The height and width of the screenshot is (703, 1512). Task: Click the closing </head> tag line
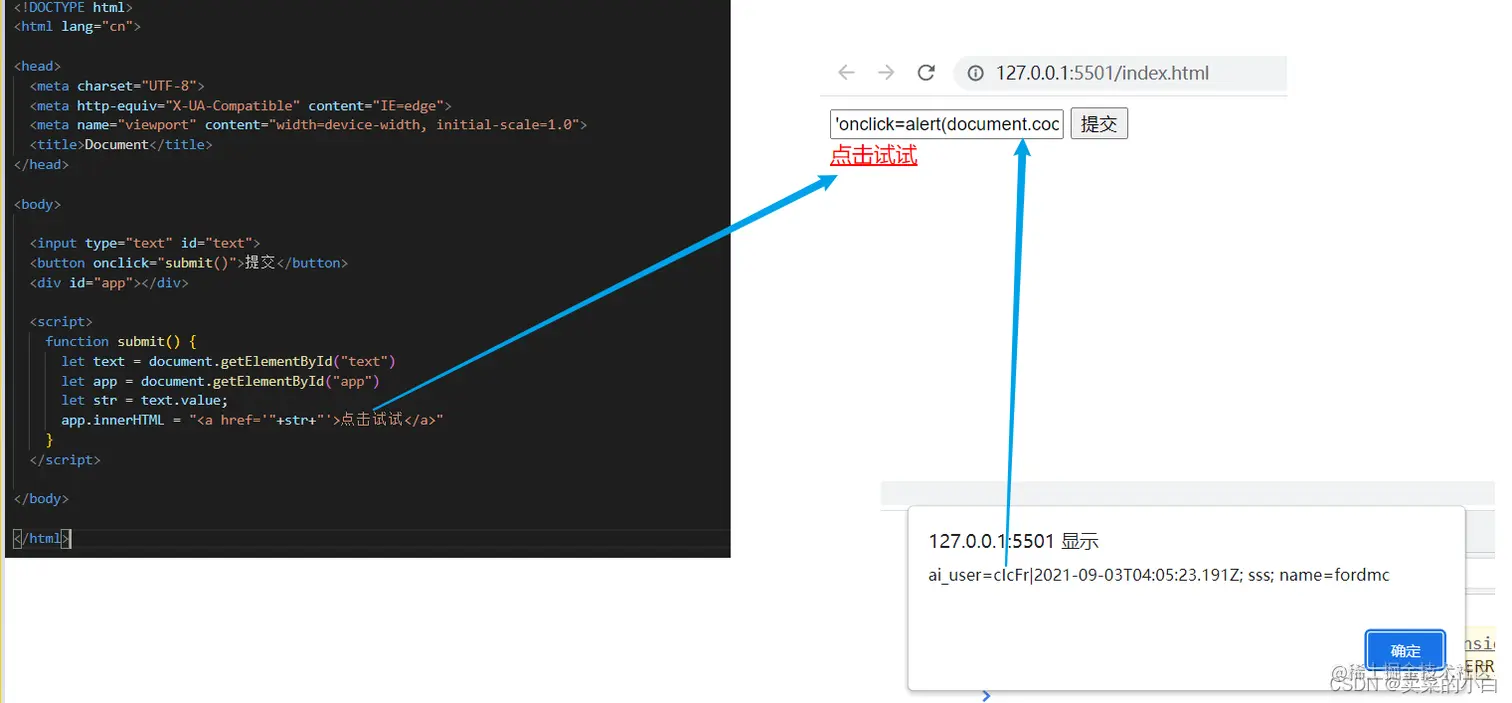pyautogui.click(x=41, y=164)
